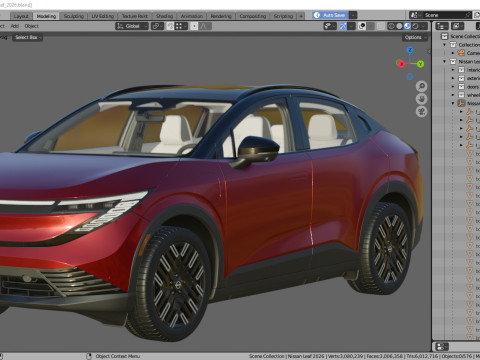
Task: Expand the doors collection
Action: [x=453, y=87]
